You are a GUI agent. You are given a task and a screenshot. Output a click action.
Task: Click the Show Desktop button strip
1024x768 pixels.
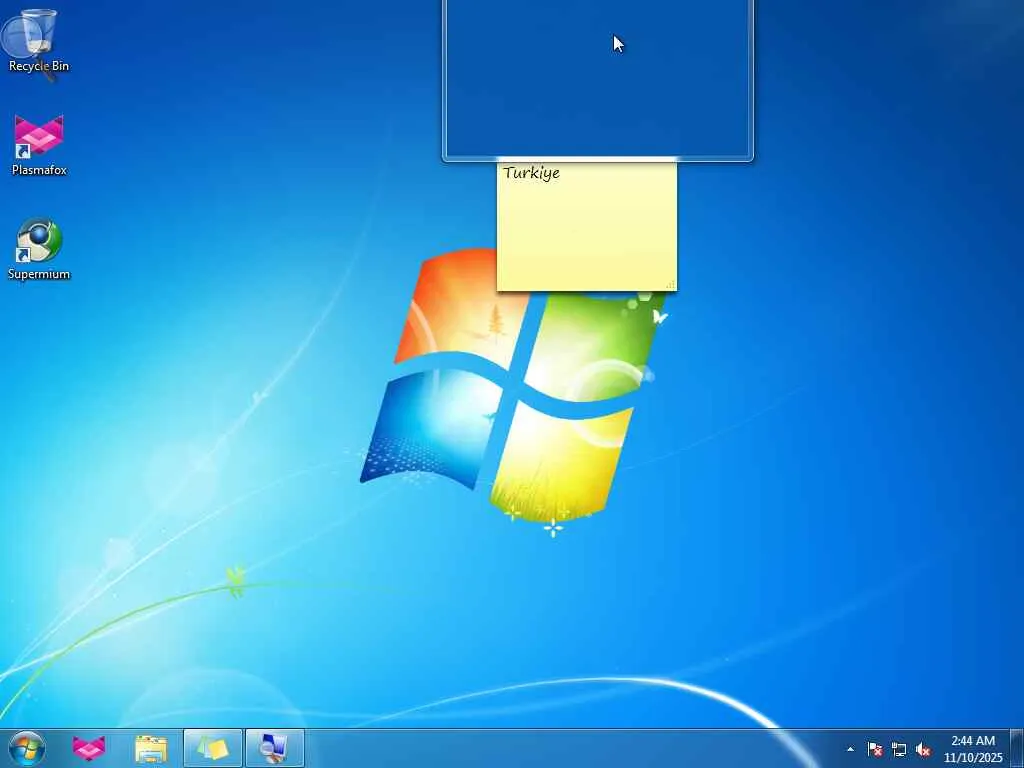point(1017,749)
